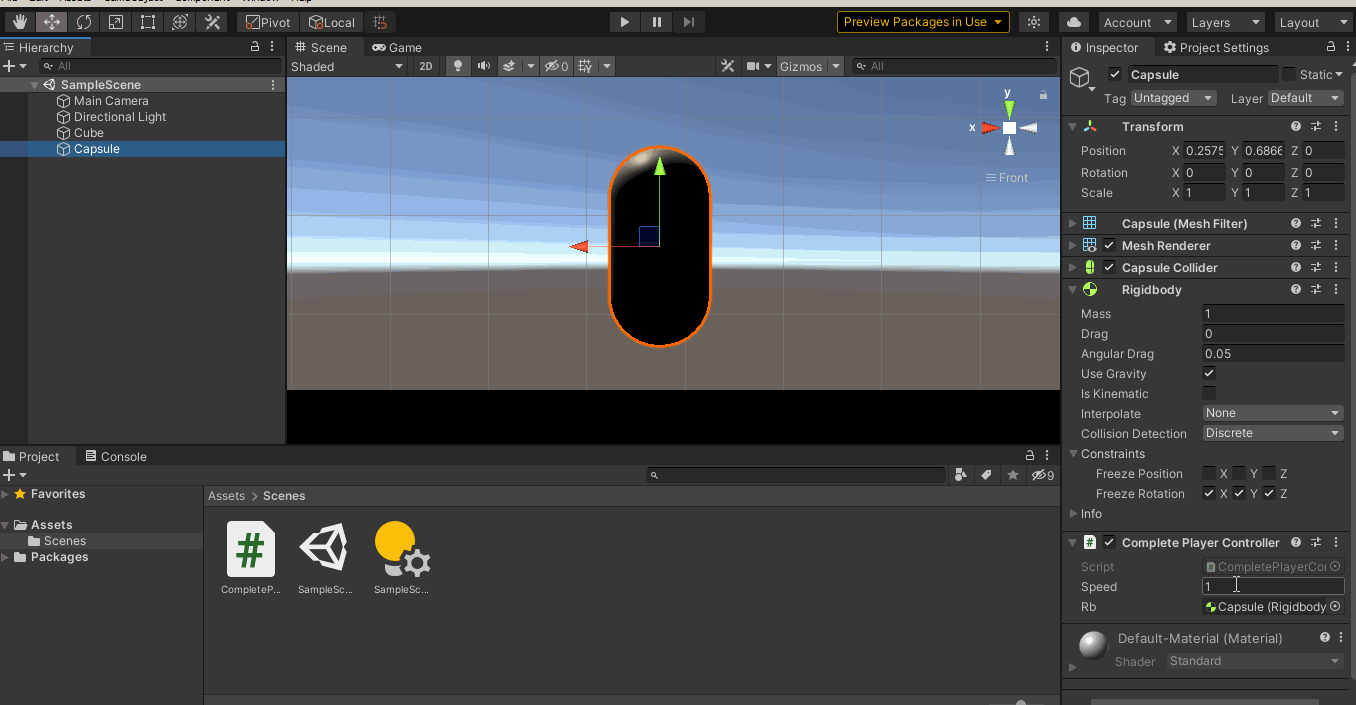
Task: Open the Collision Detection dropdown
Action: 1272,434
